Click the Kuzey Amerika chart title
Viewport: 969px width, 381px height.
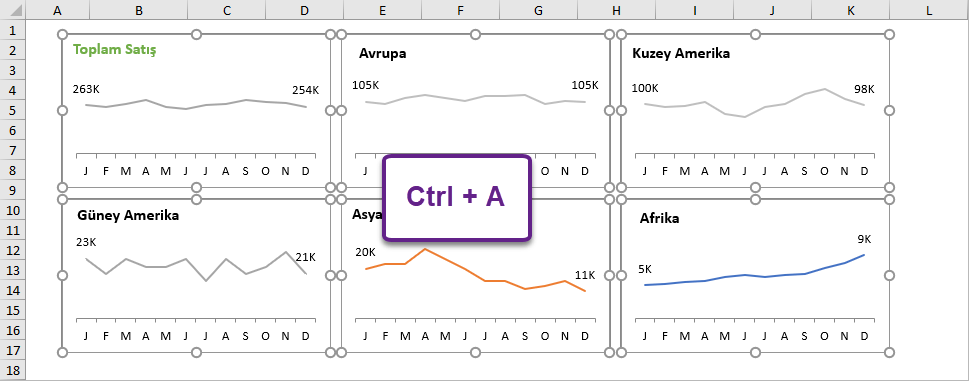pos(681,54)
